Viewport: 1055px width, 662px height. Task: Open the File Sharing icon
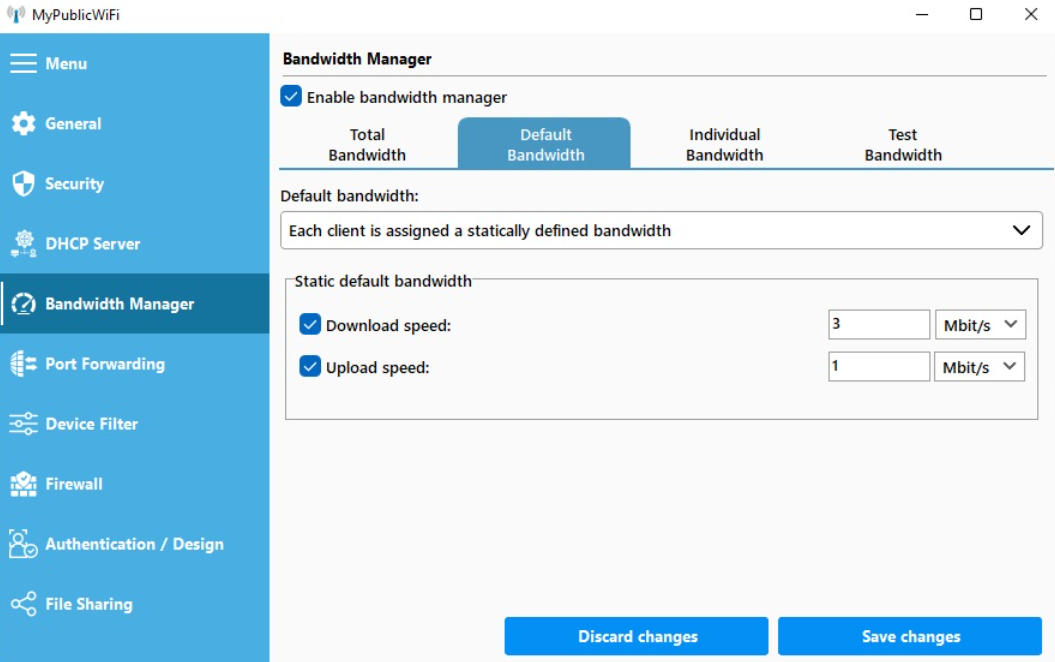pyautogui.click(x=23, y=604)
